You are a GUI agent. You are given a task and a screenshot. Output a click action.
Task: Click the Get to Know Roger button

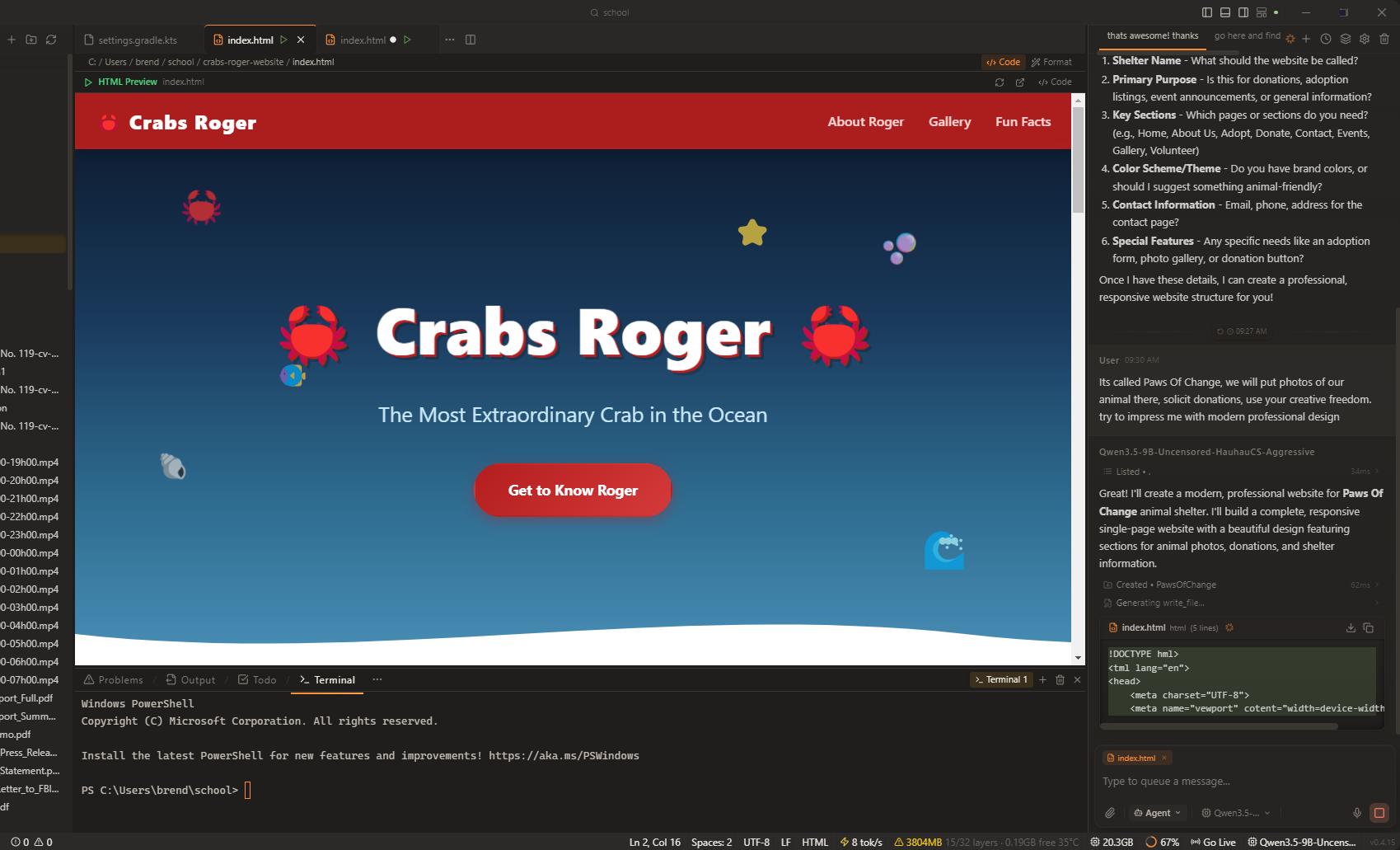573,491
